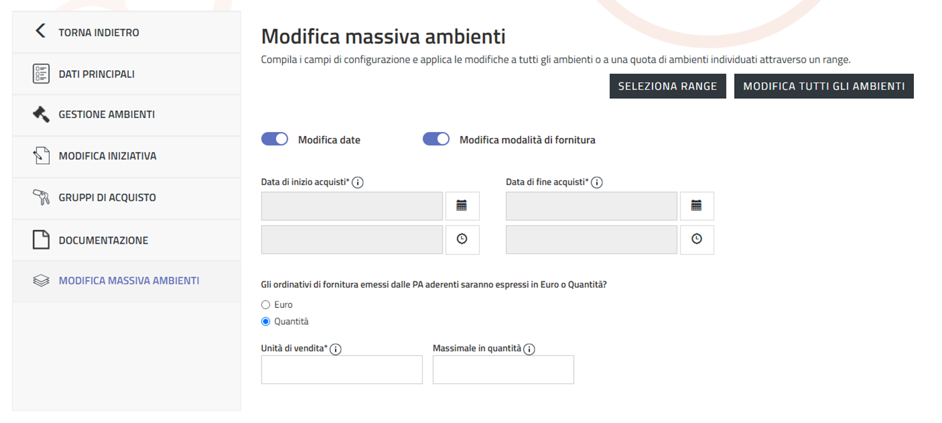Click info icon next to Unità di vendita
Screen dimensions: 942x423
coord(336,349)
